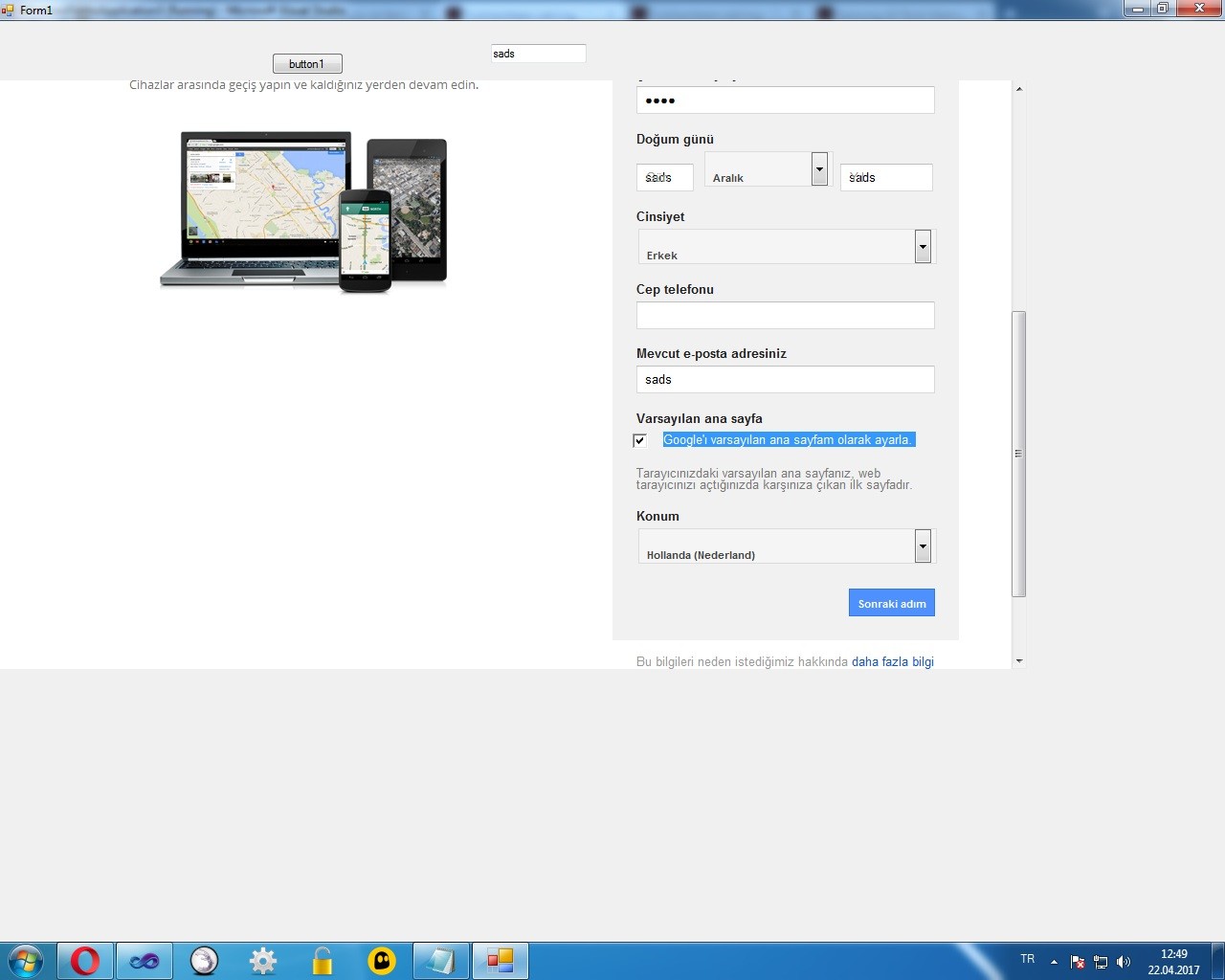Open the notepad-style taskbar app

(441, 961)
